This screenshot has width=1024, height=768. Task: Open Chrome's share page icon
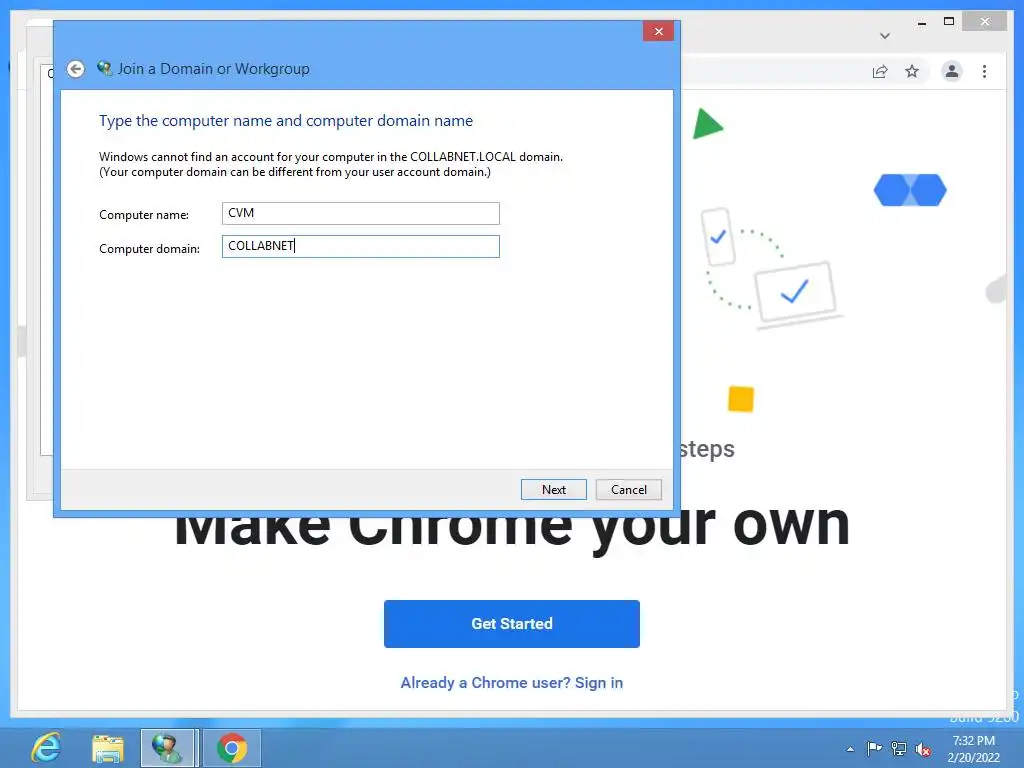coord(880,71)
